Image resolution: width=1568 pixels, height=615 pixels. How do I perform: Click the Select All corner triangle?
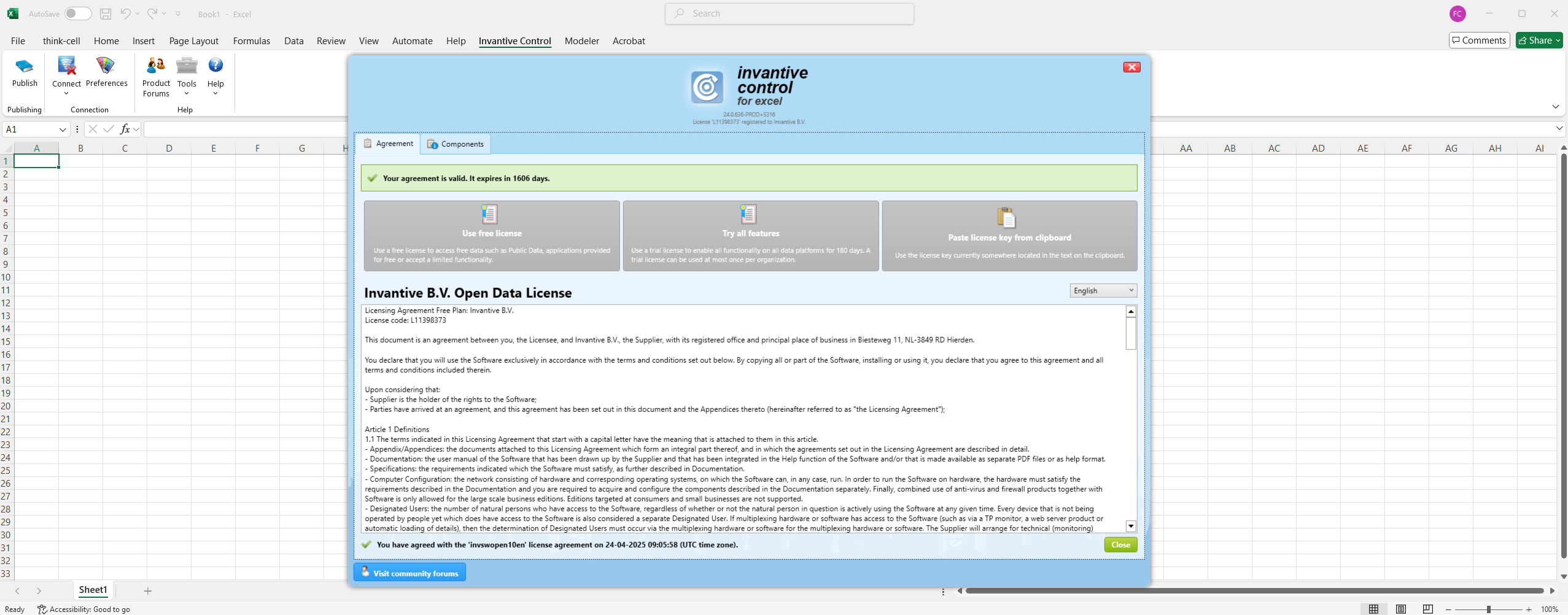[8, 148]
